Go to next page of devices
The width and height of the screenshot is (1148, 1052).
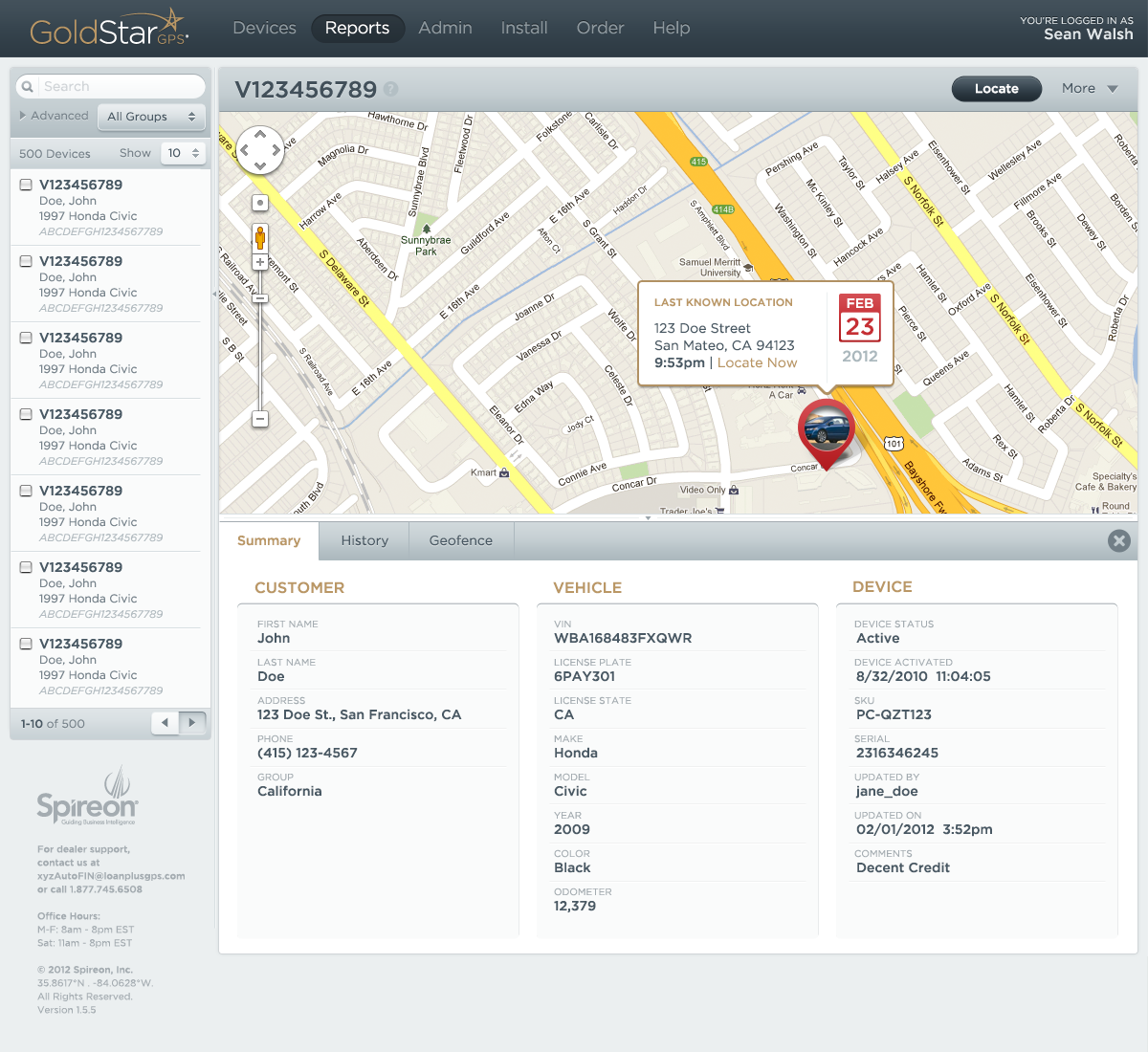pos(192,723)
